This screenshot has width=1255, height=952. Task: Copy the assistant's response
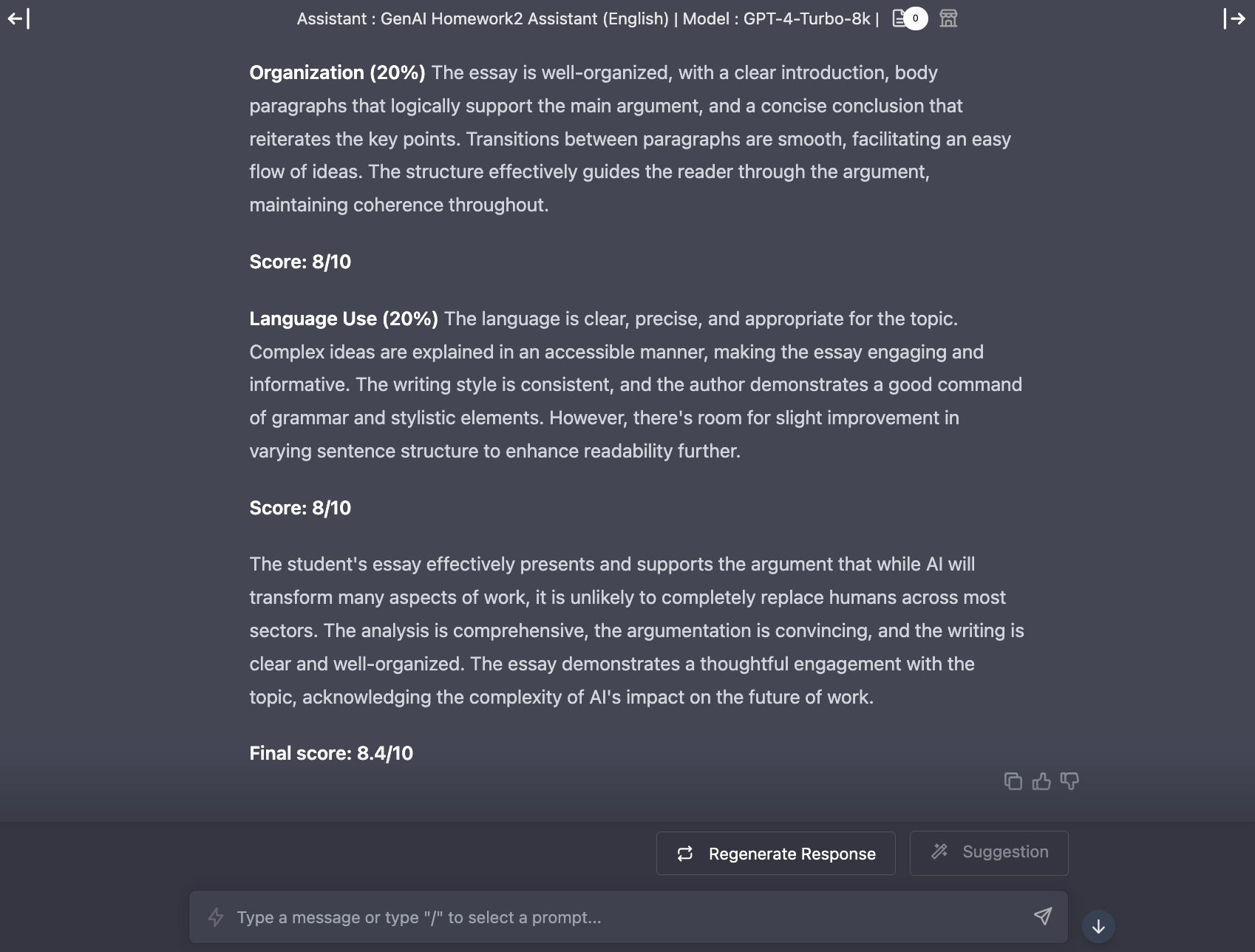point(1013,781)
